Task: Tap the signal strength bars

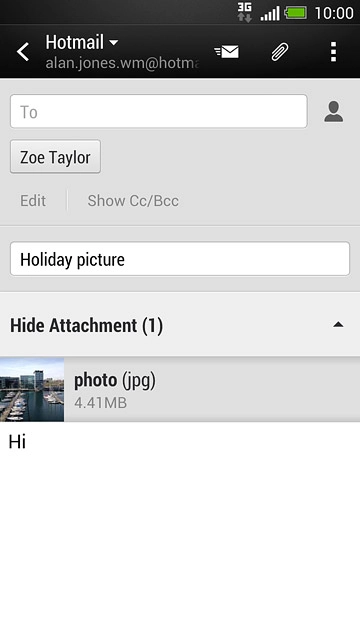Action: [270, 13]
